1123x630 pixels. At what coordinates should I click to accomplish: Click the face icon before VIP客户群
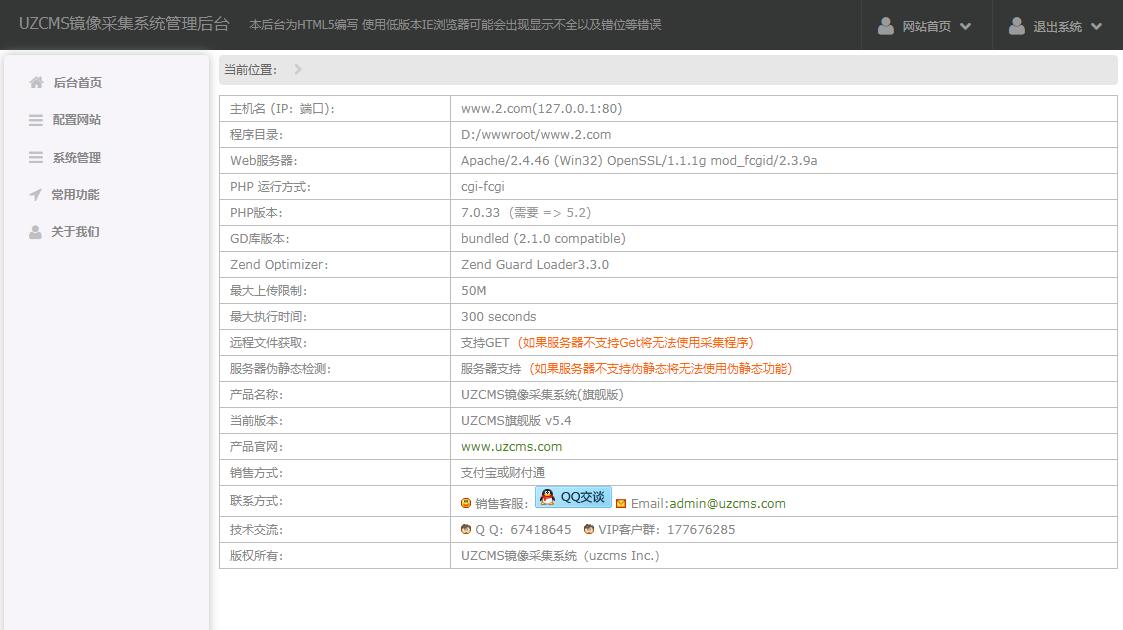[x=589, y=530]
